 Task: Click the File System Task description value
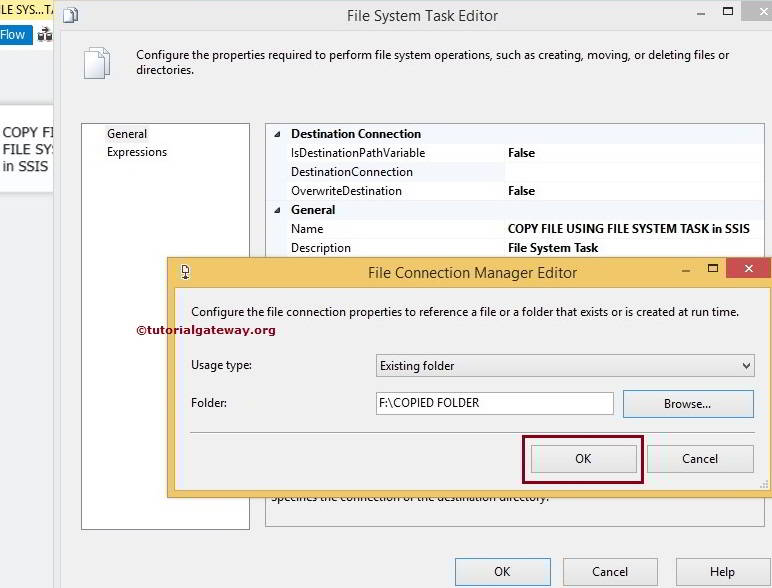(553, 248)
